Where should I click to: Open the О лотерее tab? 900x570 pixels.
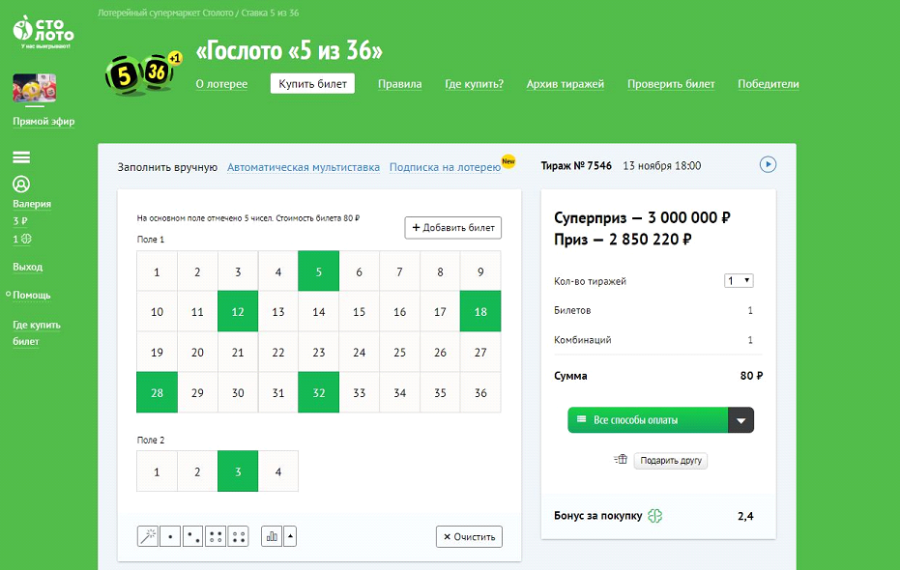tap(222, 84)
